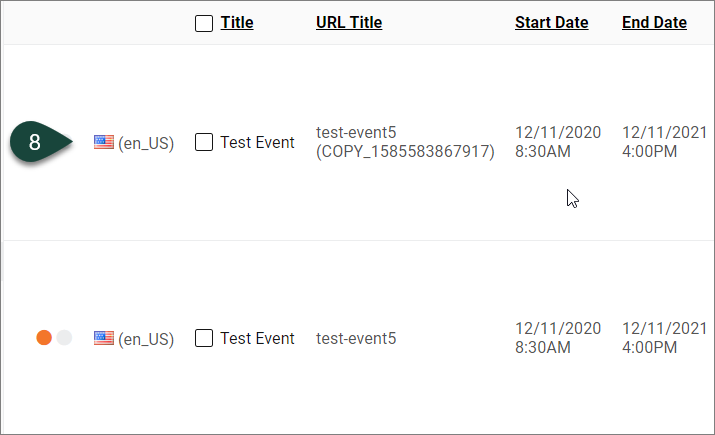The width and height of the screenshot is (715, 435).
Task: Sort by Start Date column header
Action: (x=551, y=23)
